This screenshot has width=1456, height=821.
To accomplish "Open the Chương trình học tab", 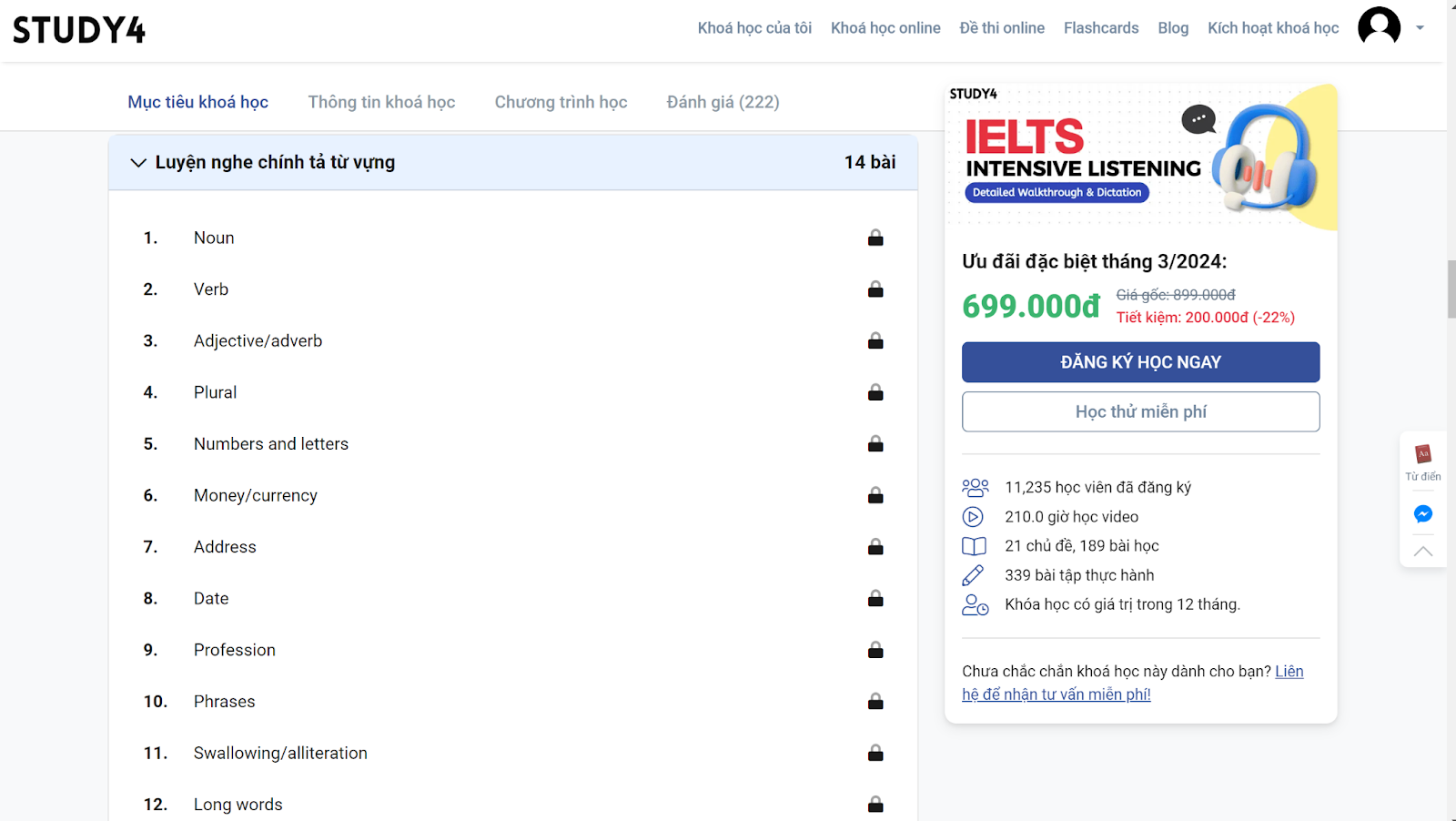I will (561, 102).
